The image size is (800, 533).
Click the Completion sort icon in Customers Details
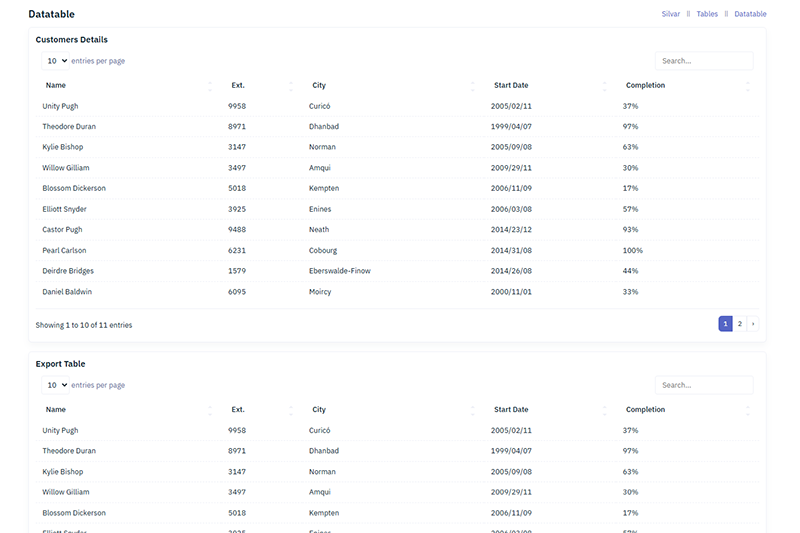pyautogui.click(x=748, y=86)
